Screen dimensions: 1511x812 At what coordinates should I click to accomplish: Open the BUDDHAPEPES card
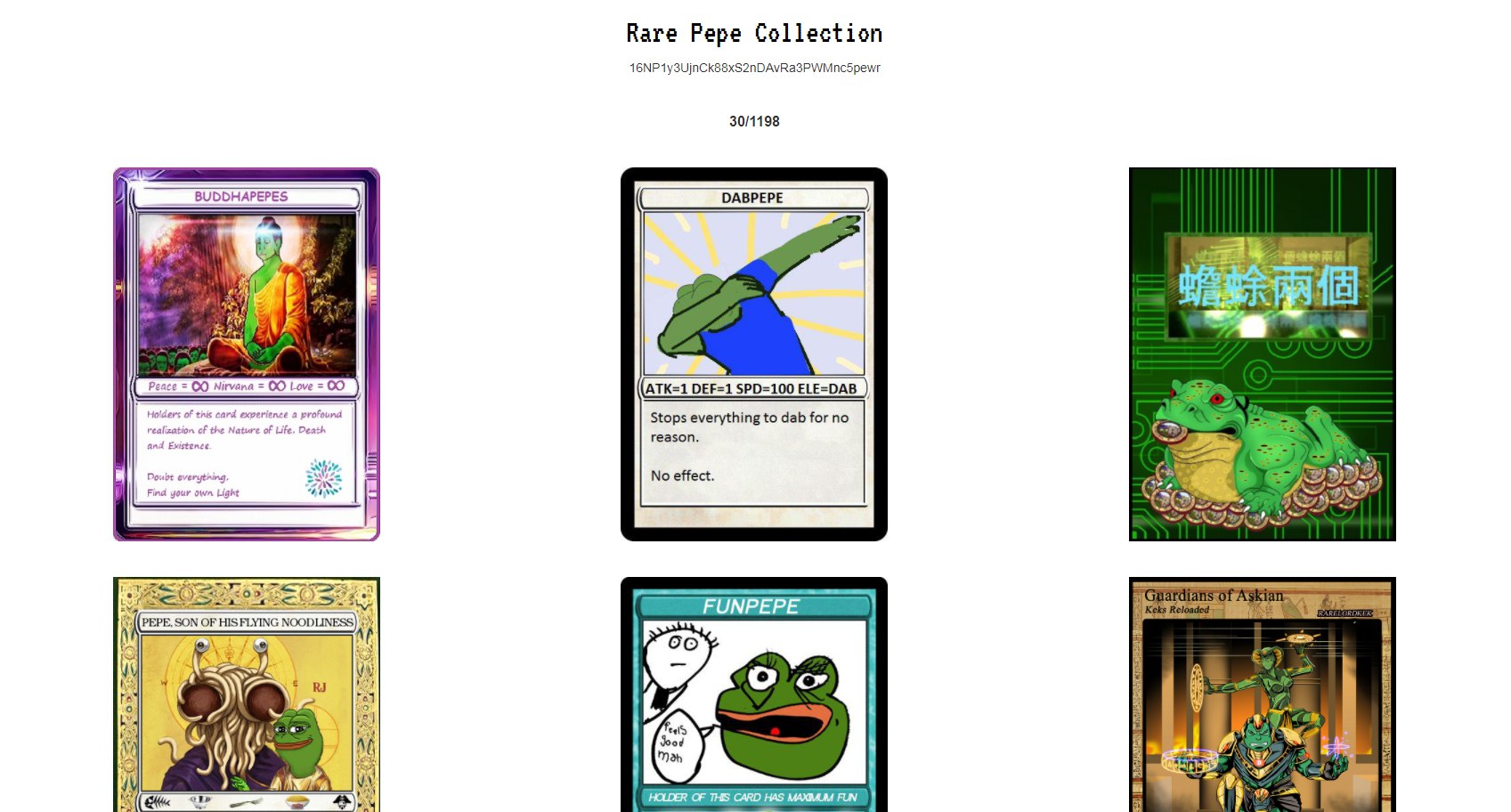247,354
